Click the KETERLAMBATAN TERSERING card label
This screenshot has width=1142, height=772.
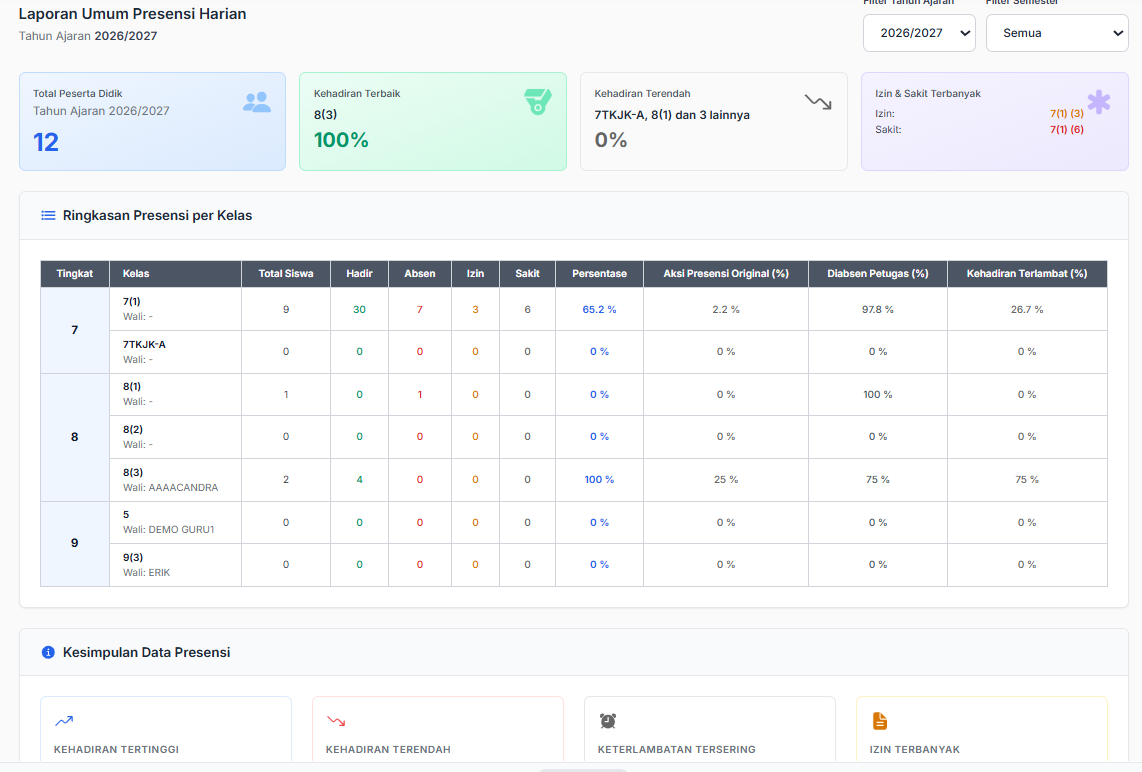(677, 749)
